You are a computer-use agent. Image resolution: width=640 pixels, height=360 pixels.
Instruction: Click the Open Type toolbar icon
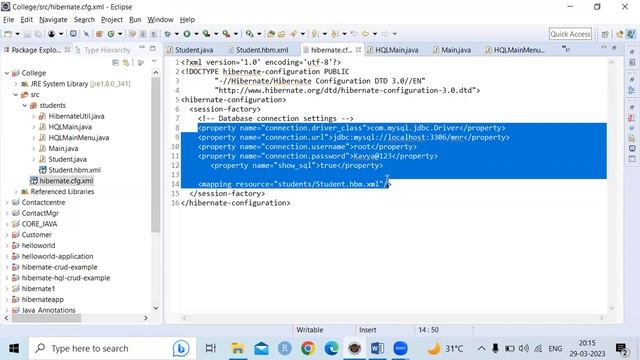click(271, 34)
